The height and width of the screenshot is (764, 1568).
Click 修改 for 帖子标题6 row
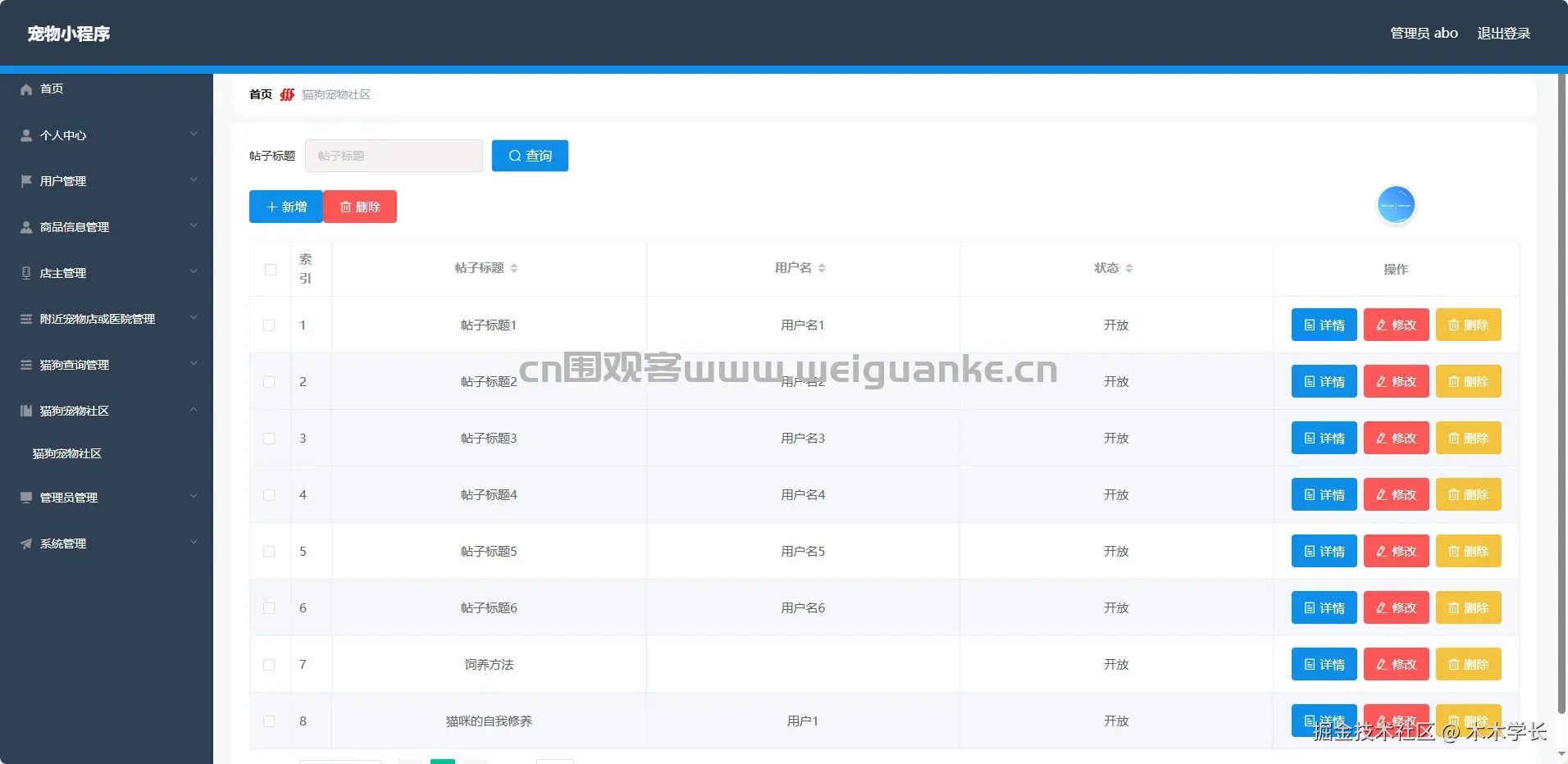pos(1397,607)
